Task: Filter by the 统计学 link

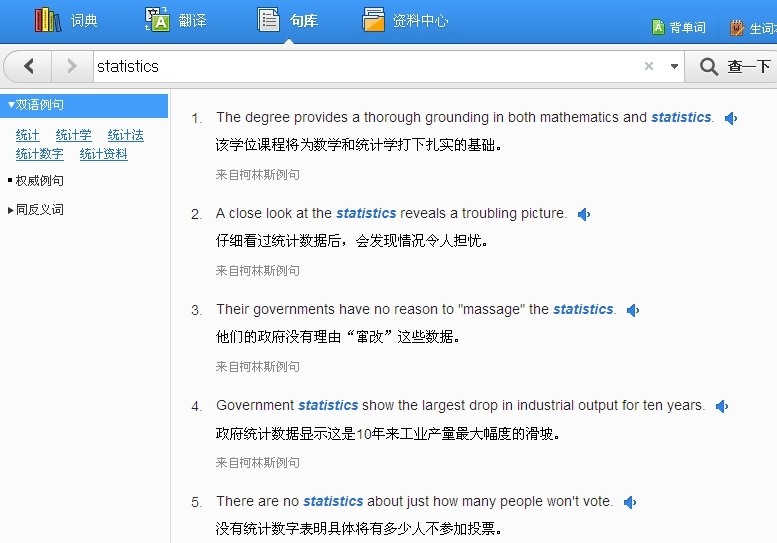Action: 73,135
